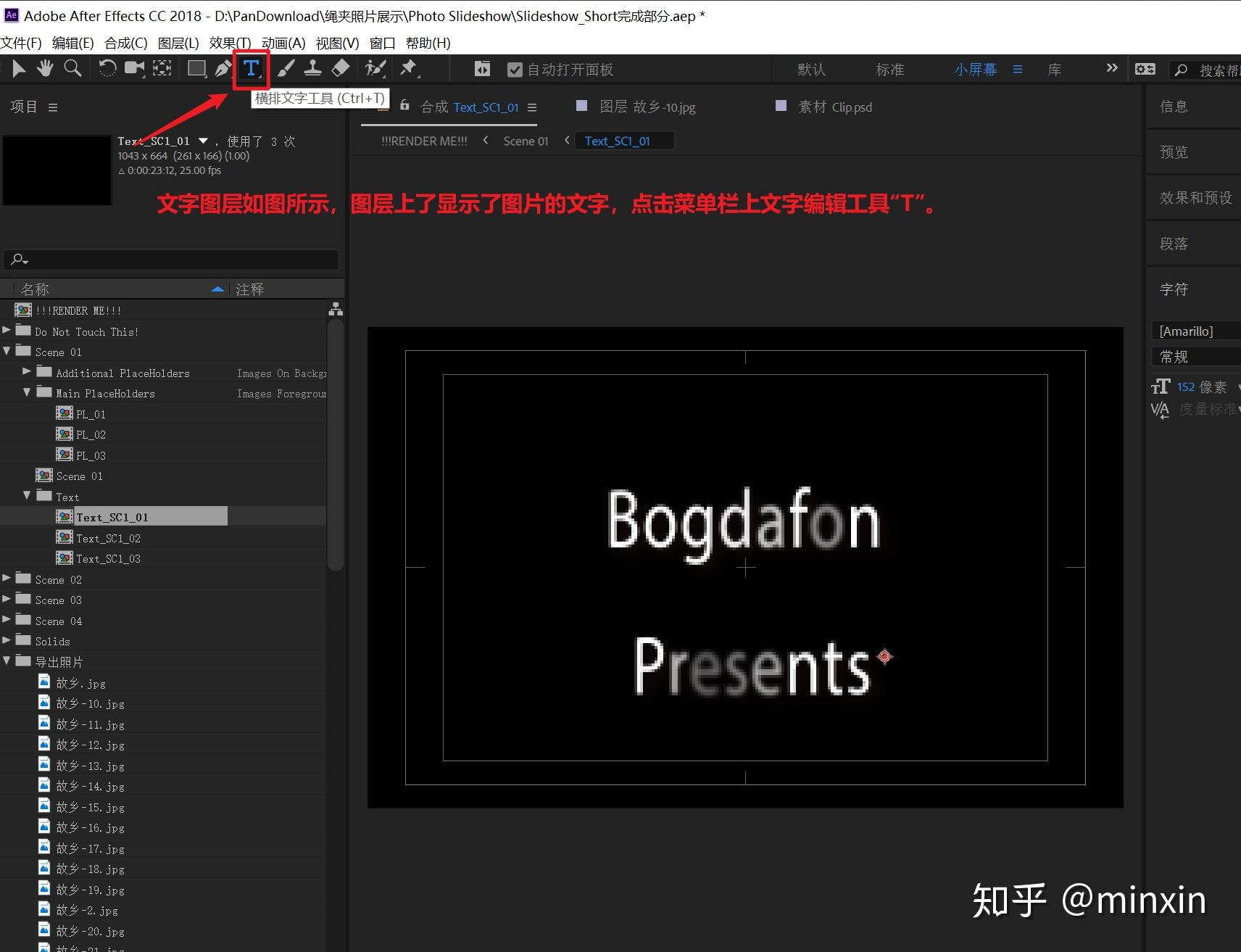Select the Selection tool arrow
This screenshot has height=952, width=1241.
coord(18,68)
